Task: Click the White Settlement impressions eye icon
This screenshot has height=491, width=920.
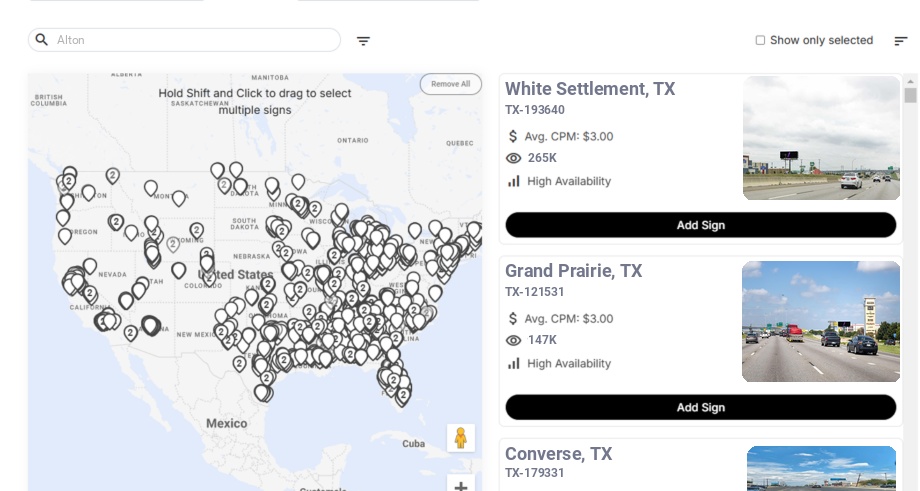Action: (x=514, y=158)
